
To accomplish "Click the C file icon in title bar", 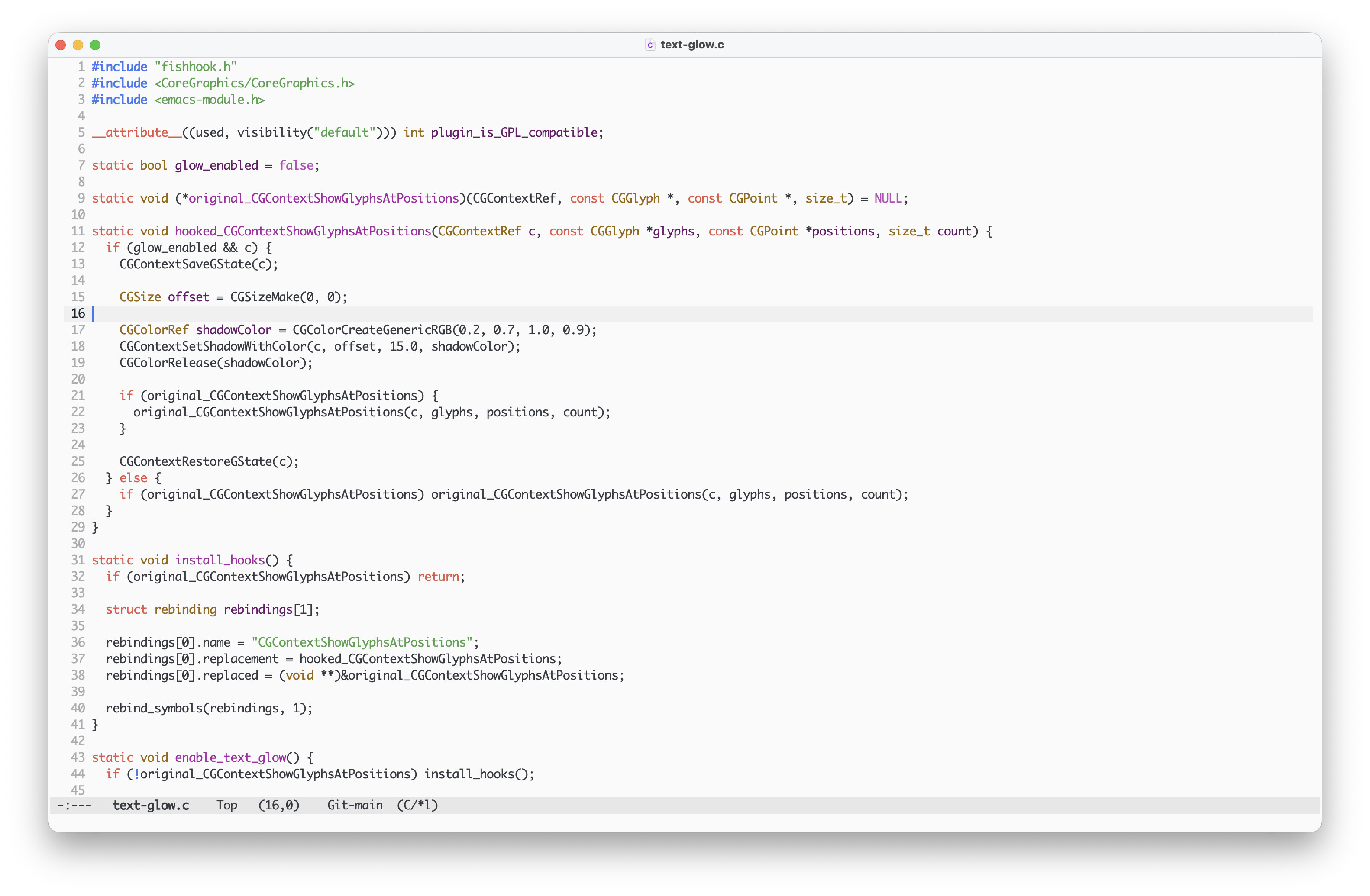I will coord(650,45).
